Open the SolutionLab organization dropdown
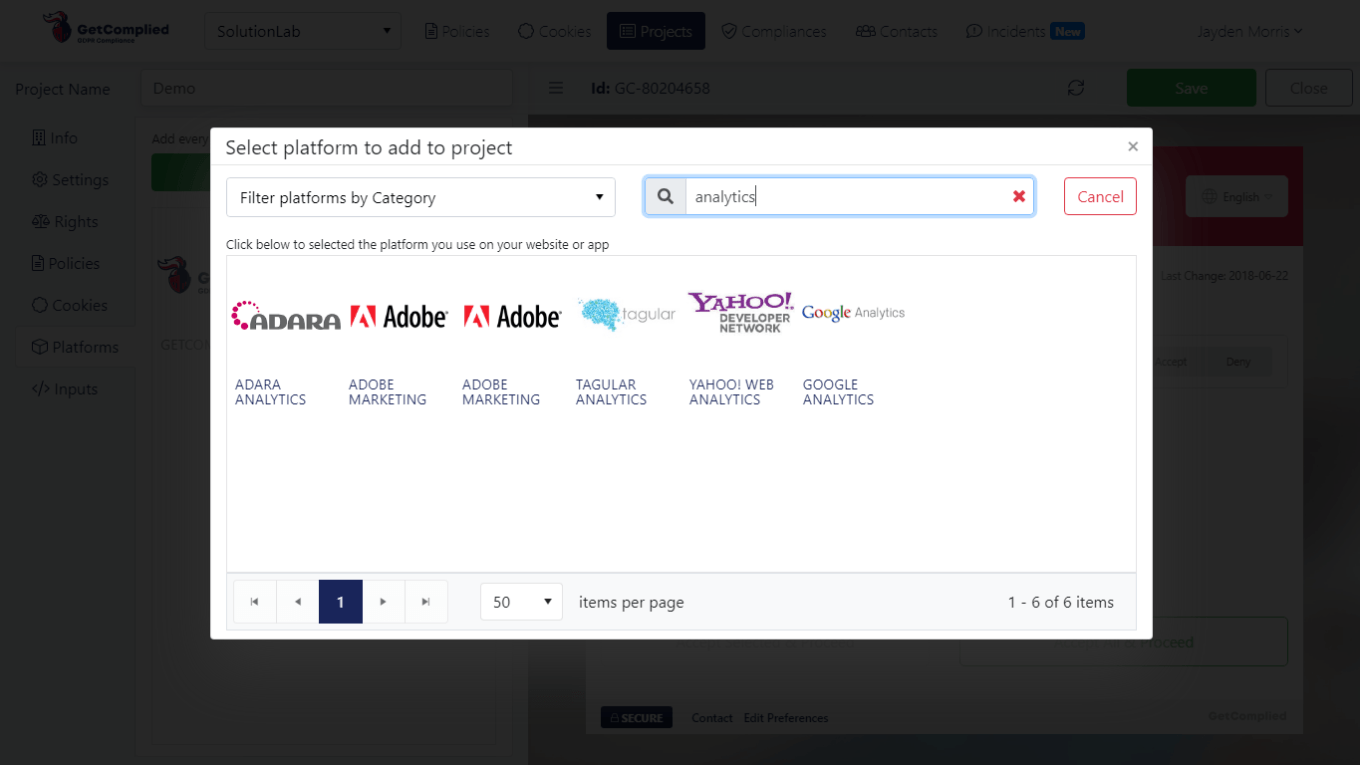The width and height of the screenshot is (1360, 765). 302,31
